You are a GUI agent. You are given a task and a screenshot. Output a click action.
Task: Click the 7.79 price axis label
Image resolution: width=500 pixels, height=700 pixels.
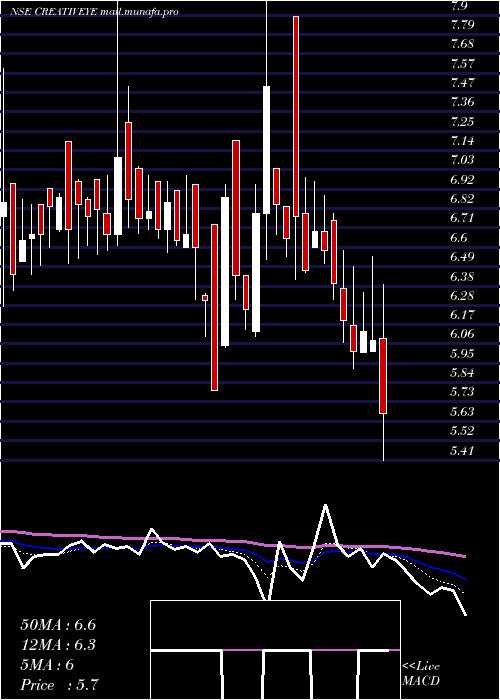462,25
